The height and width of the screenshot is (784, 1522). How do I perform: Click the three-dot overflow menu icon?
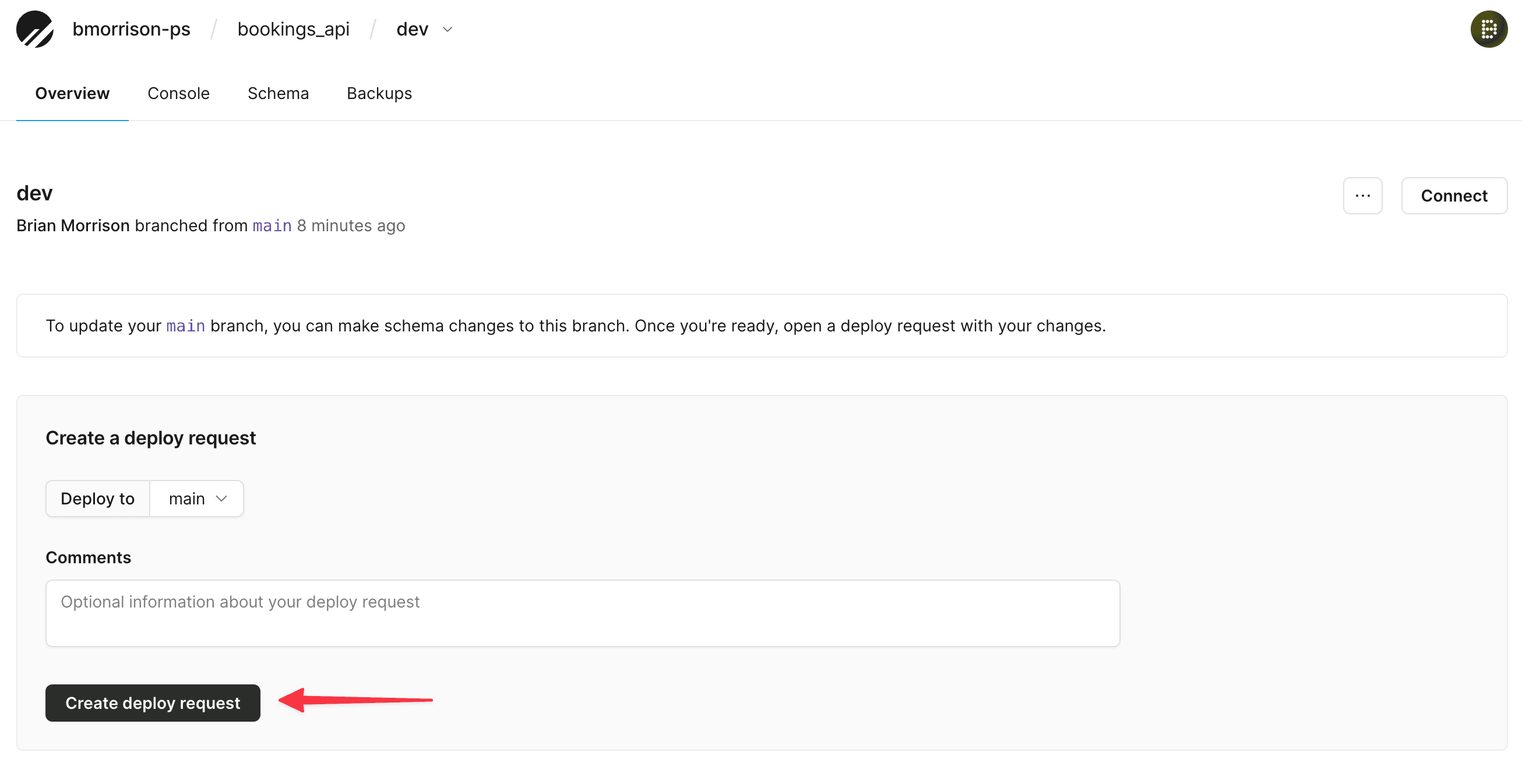pyautogui.click(x=1362, y=195)
